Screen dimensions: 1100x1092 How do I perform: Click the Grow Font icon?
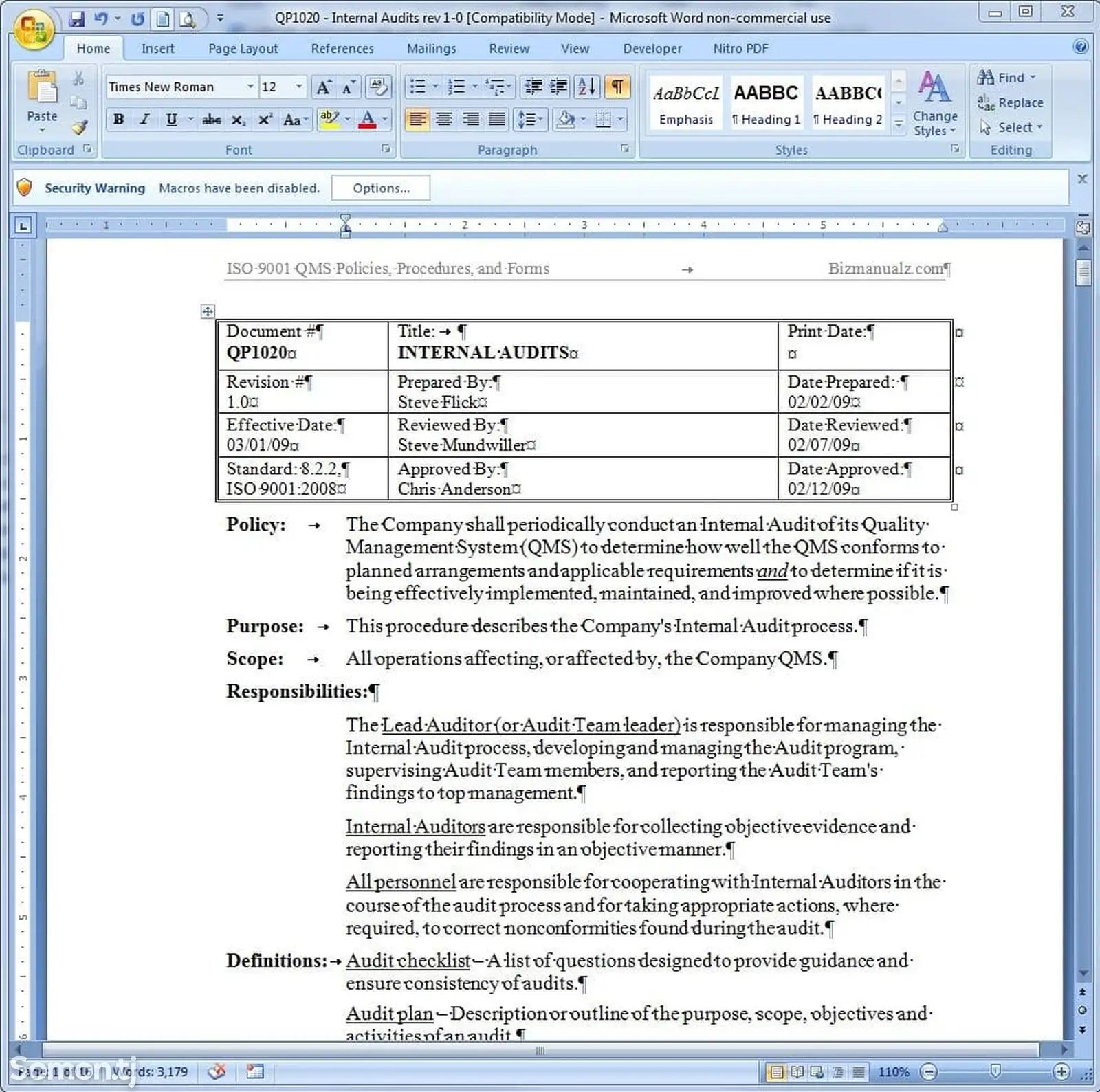pyautogui.click(x=322, y=87)
